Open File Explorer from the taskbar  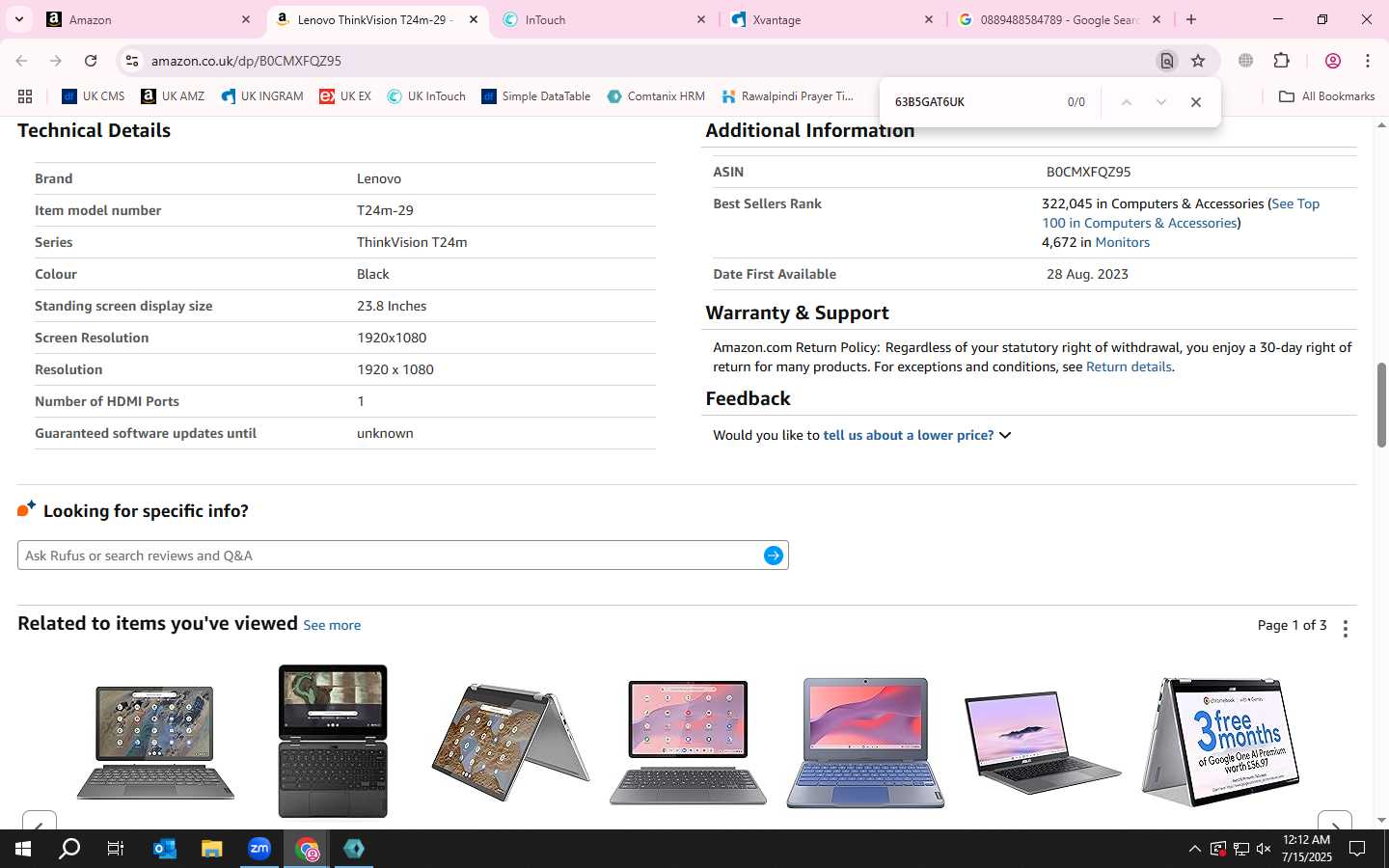click(212, 849)
